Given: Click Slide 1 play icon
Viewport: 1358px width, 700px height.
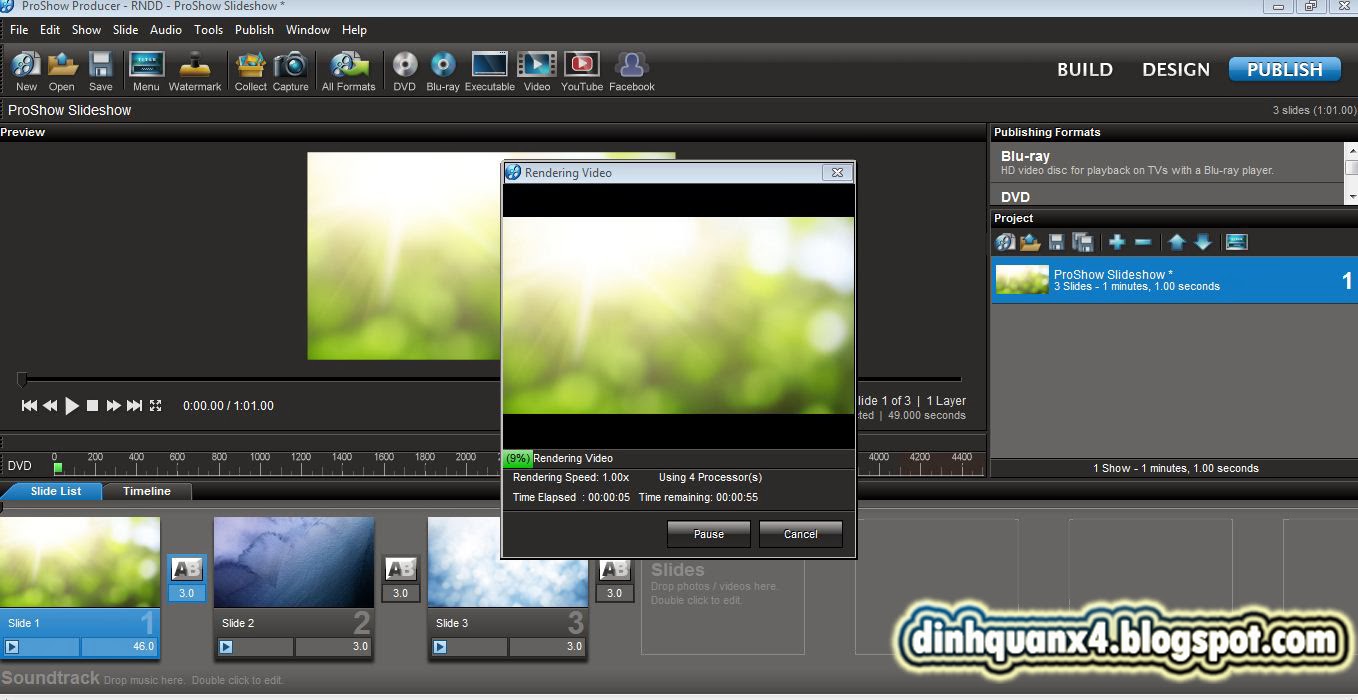Looking at the screenshot, I should point(12,647).
